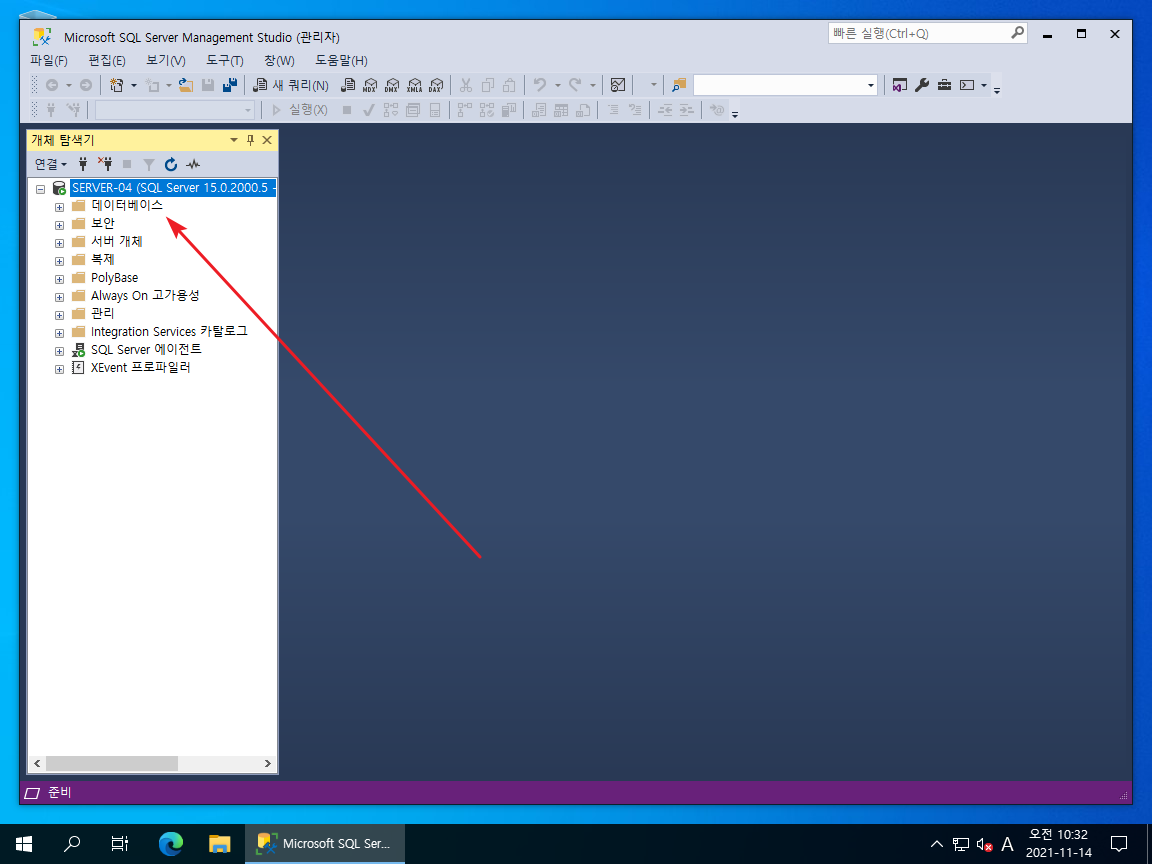Image resolution: width=1152 pixels, height=864 pixels.
Task: Click the taskbar clock showing 오전 10:32
Action: tap(1058, 843)
